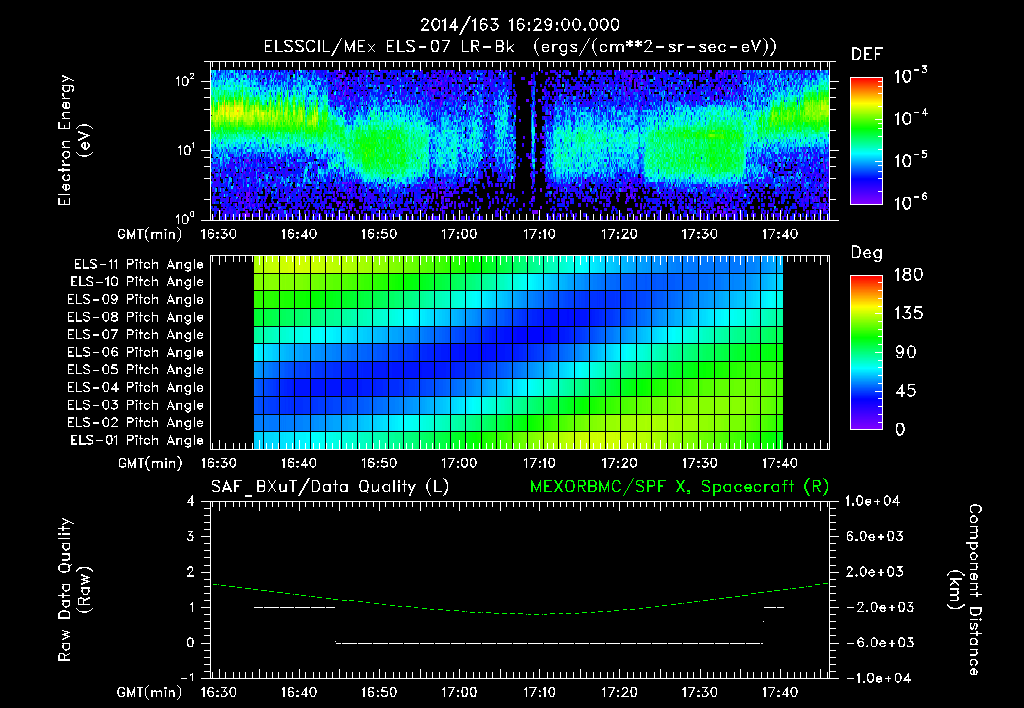Click the 10^-6 tick on the DEF scale
1024x708 pixels.
point(910,202)
